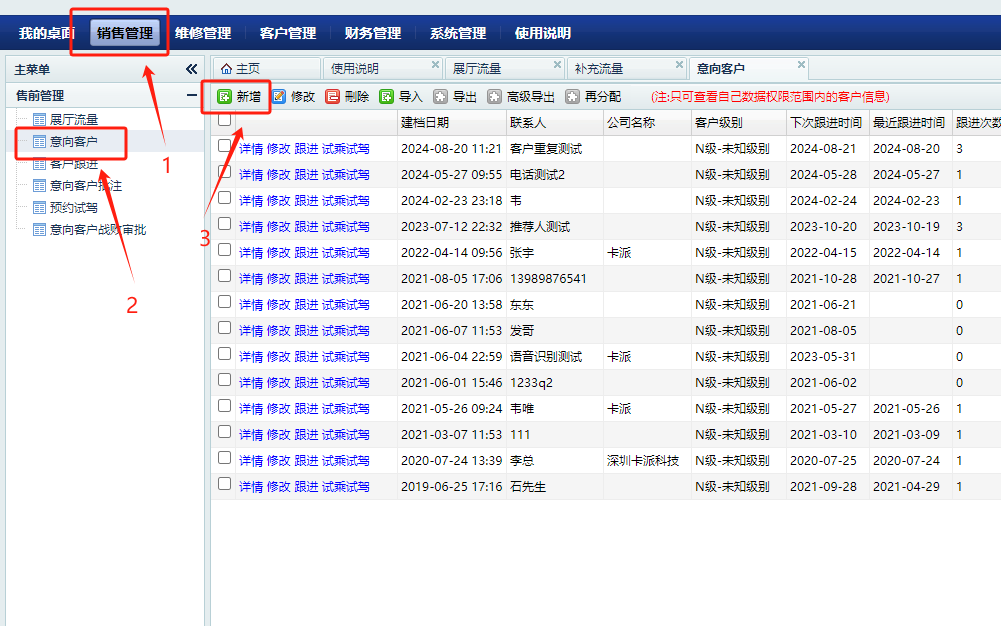Screen dimensions: 1001x626
Task: Click the 再分配 reassign icon
Action: 572,97
